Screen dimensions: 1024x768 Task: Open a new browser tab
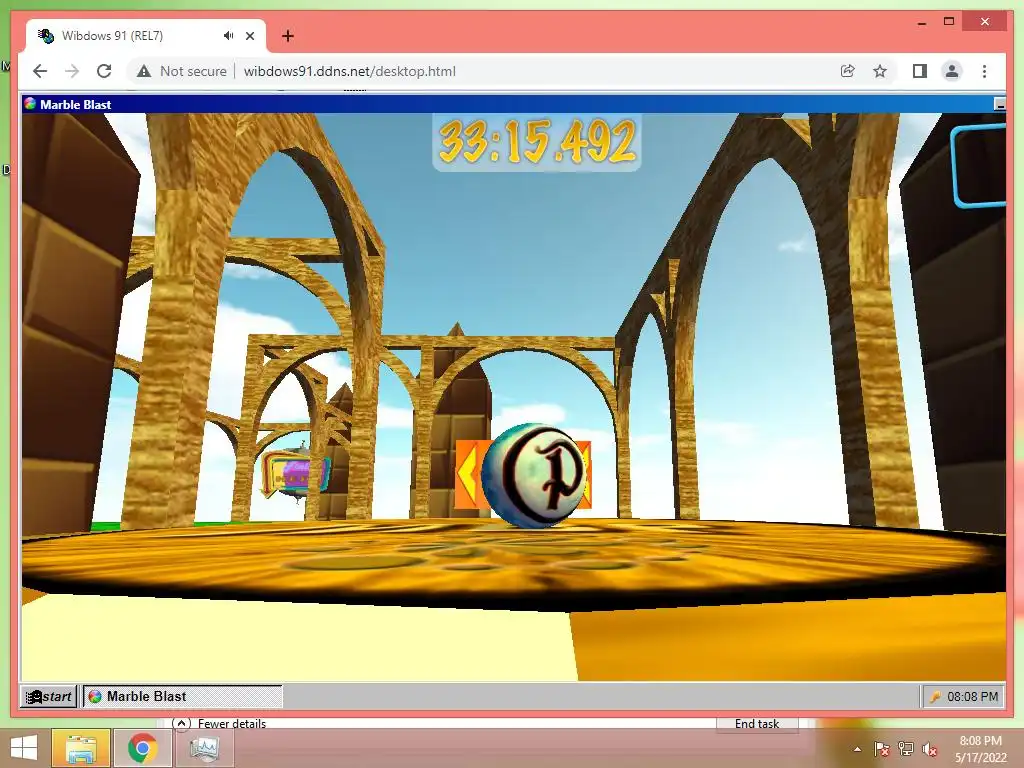[x=287, y=36]
